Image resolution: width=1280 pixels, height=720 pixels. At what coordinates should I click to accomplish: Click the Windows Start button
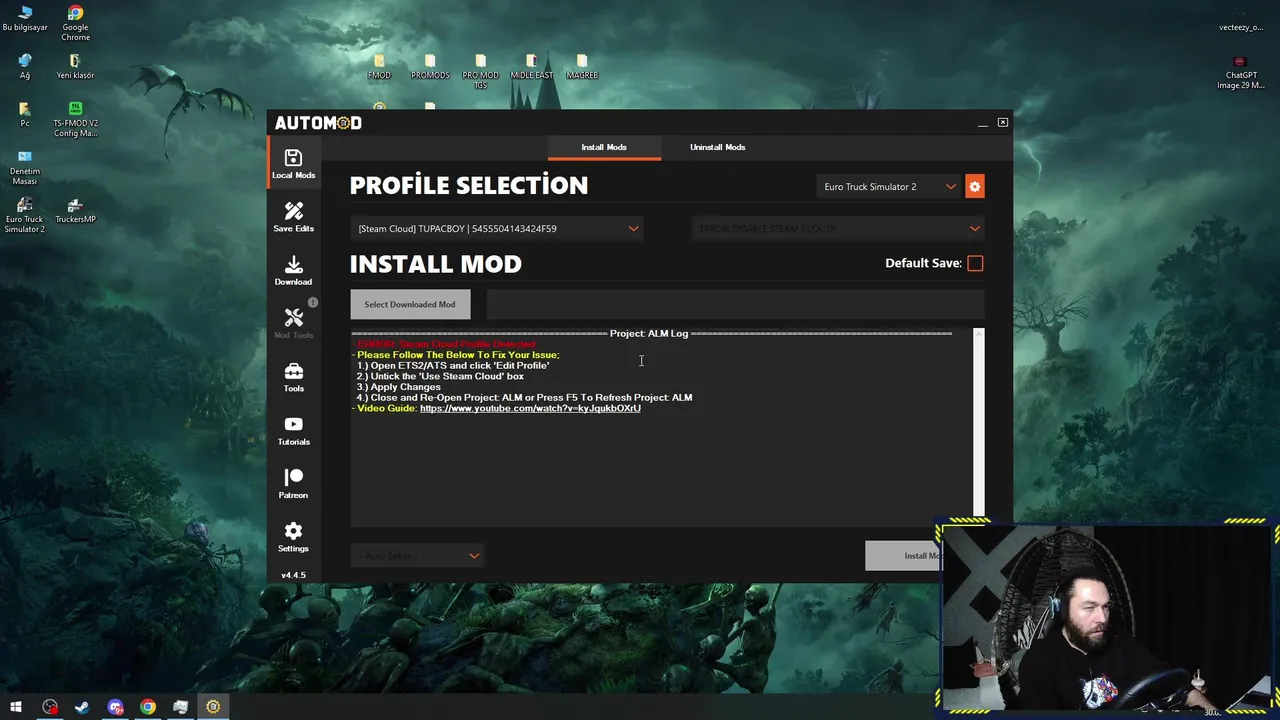pos(16,707)
